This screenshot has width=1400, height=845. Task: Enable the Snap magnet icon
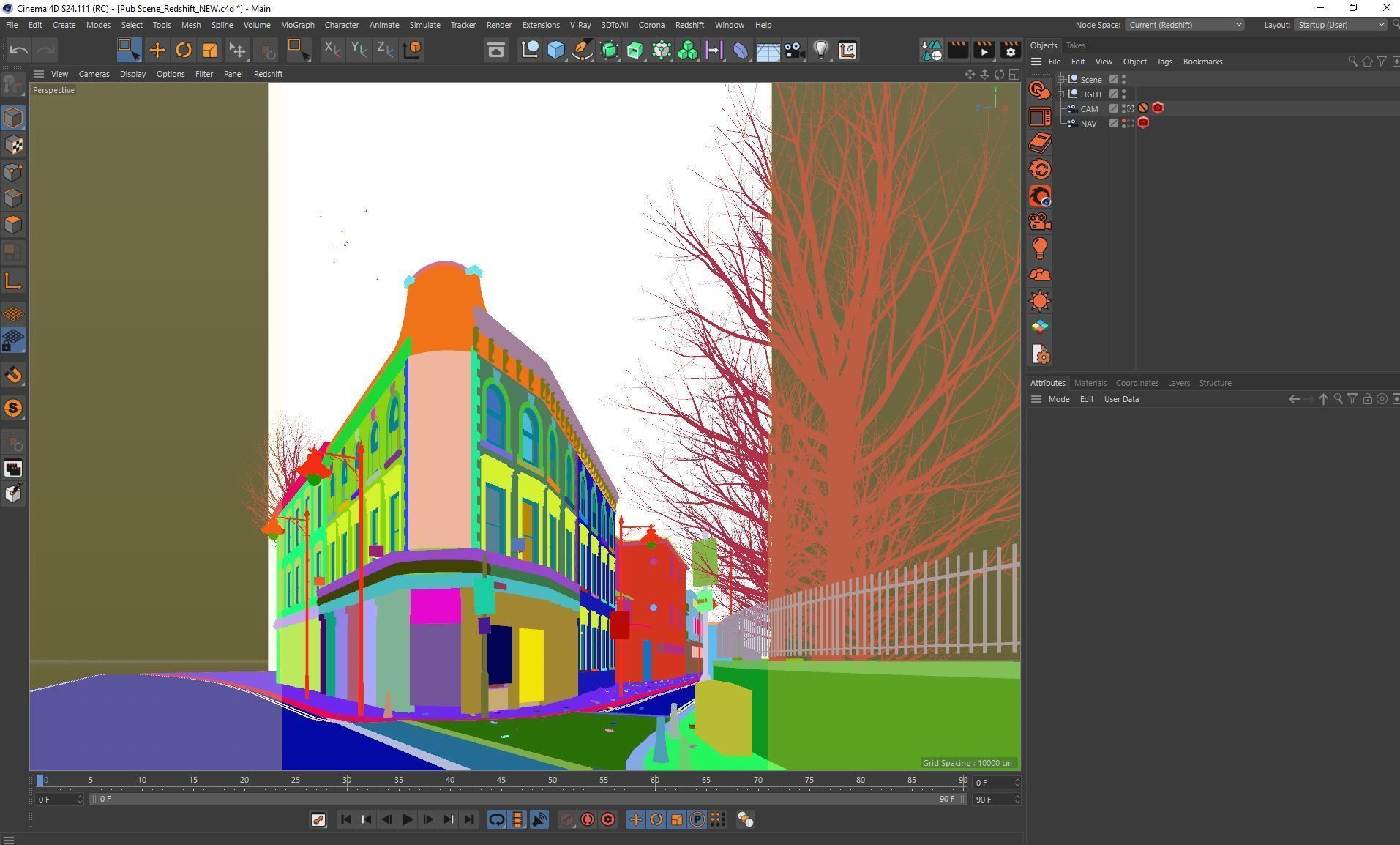point(13,375)
